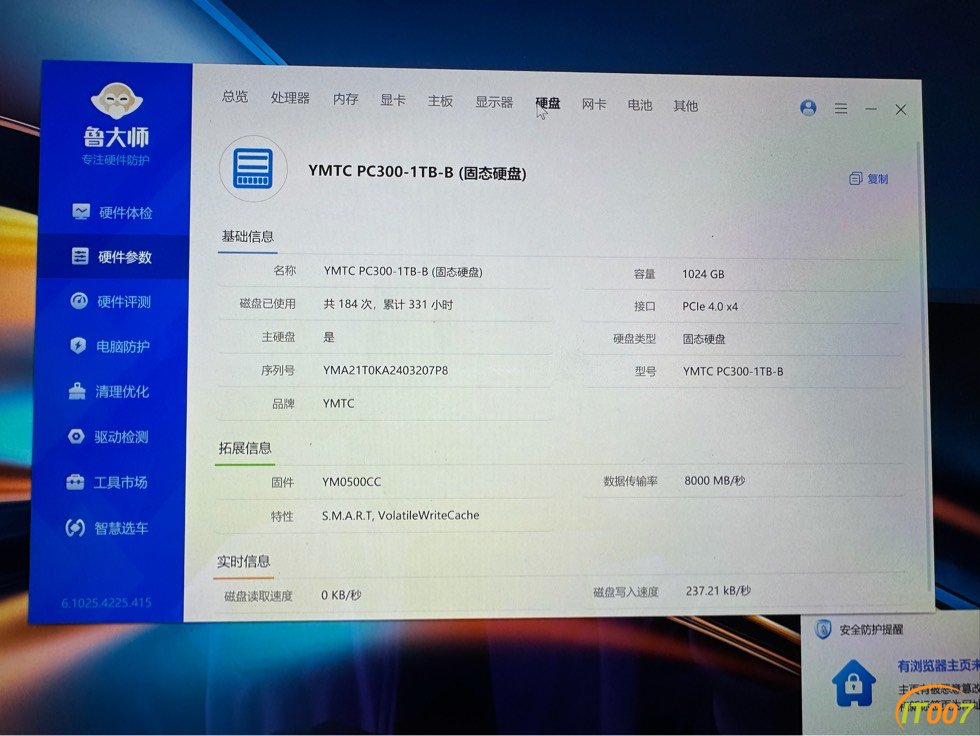Screen dimensions: 980x736
Task: Click the 复制 copy button
Action: 869,179
